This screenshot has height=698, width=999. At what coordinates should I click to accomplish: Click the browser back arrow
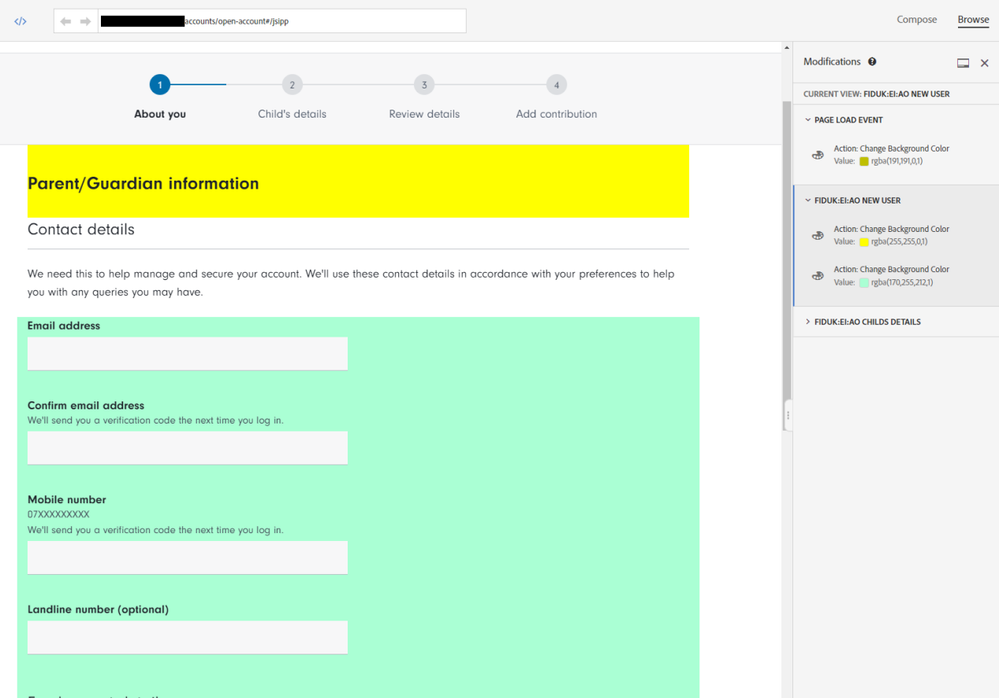(x=66, y=21)
